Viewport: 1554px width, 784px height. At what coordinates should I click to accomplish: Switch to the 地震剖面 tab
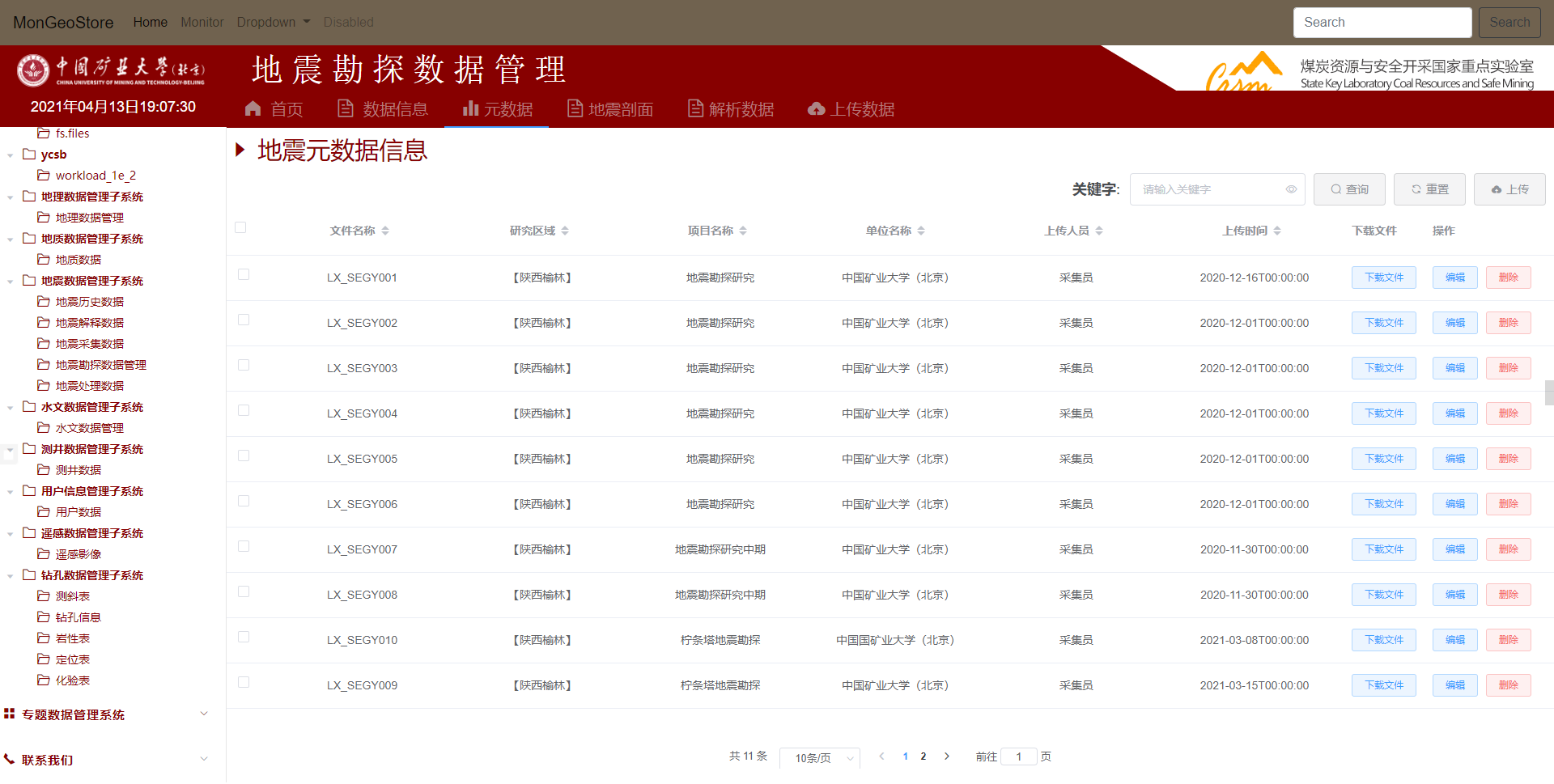pyautogui.click(x=610, y=108)
